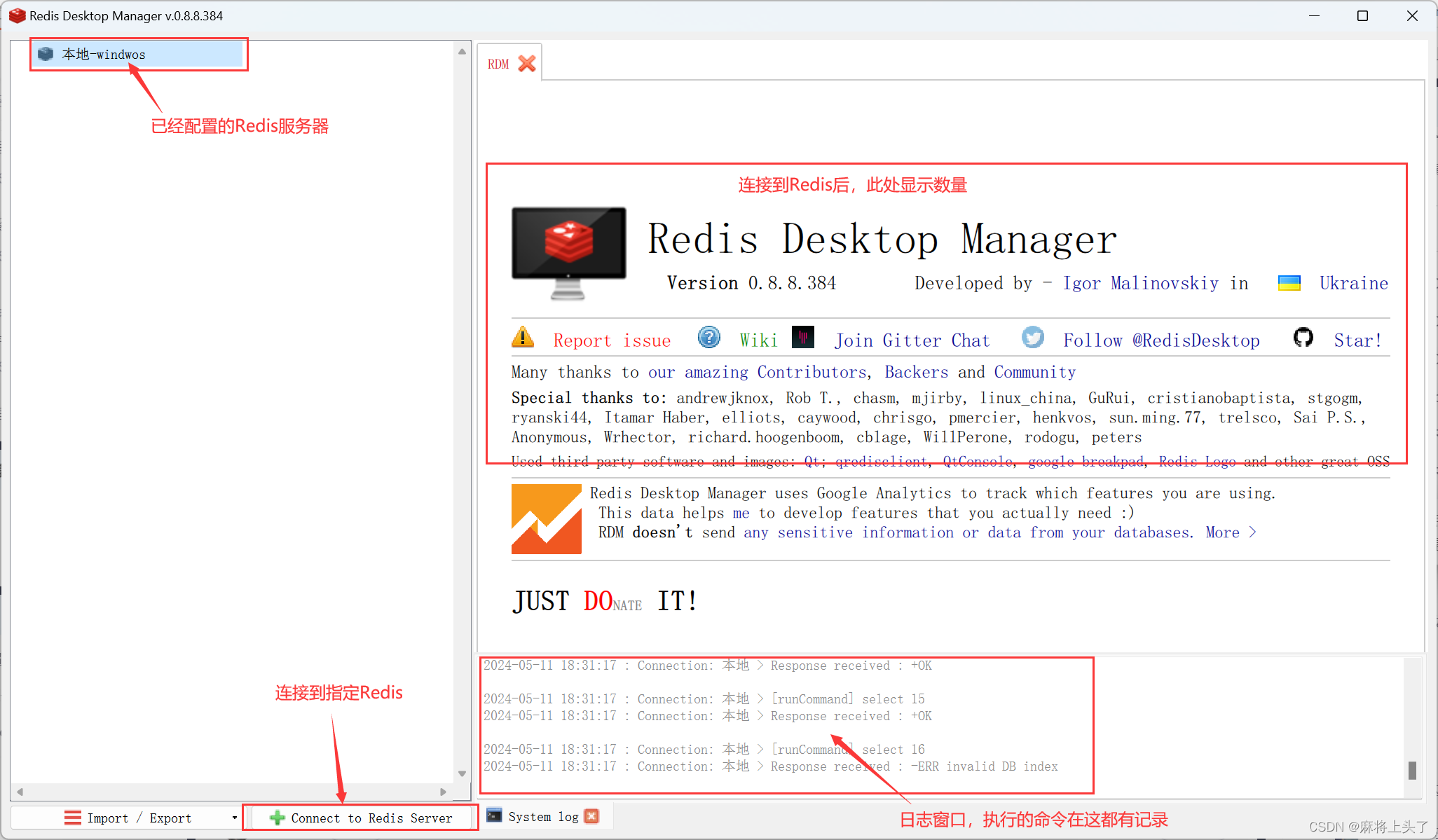Click the connection tree scroll up arrow
The width and height of the screenshot is (1438, 840).
(462, 51)
